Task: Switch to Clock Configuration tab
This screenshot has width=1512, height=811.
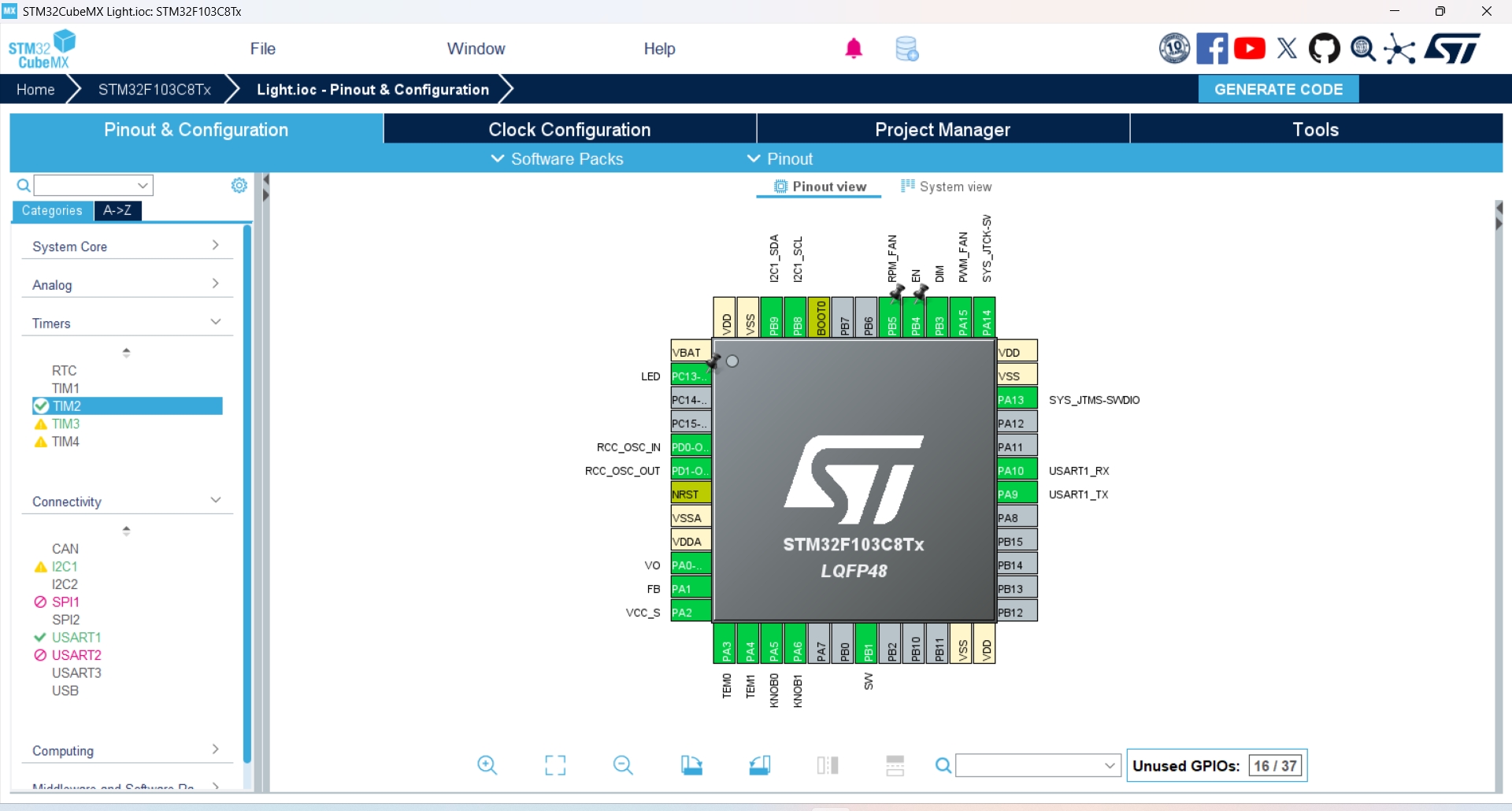Action: pos(569,130)
